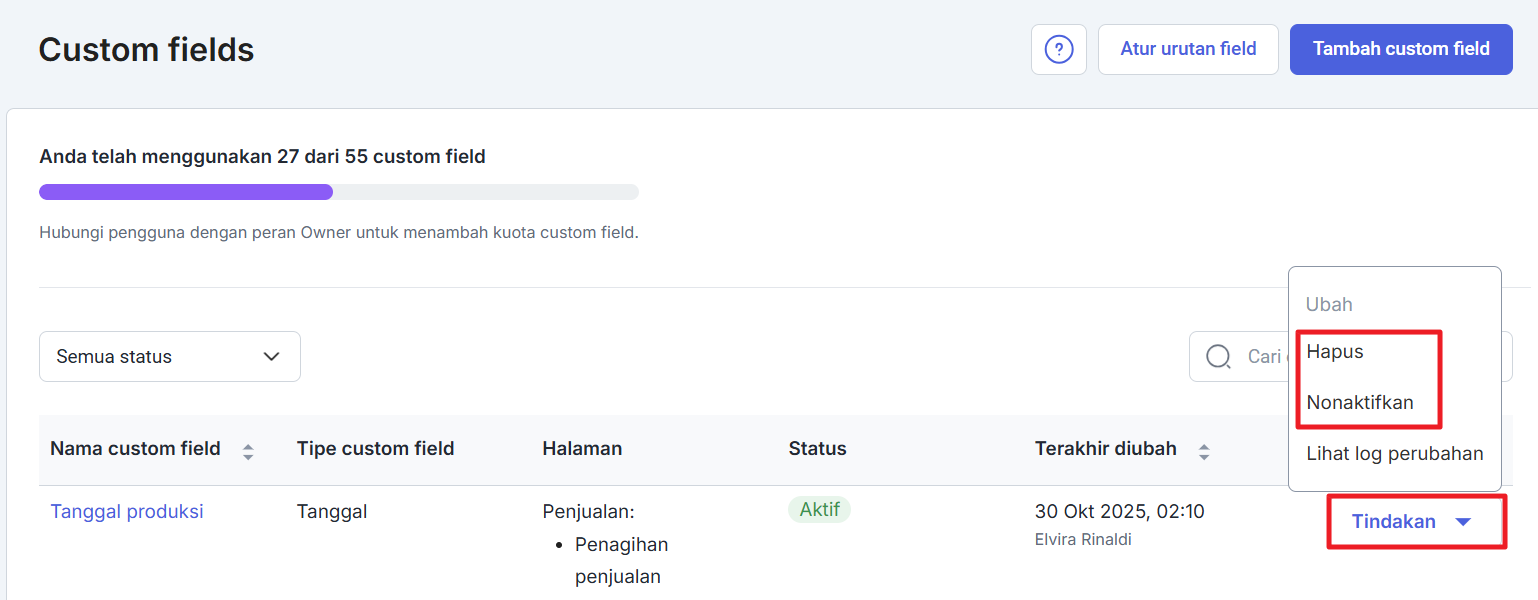Choose Ubah from the actions menu
The height and width of the screenshot is (600, 1538).
coord(1329,304)
